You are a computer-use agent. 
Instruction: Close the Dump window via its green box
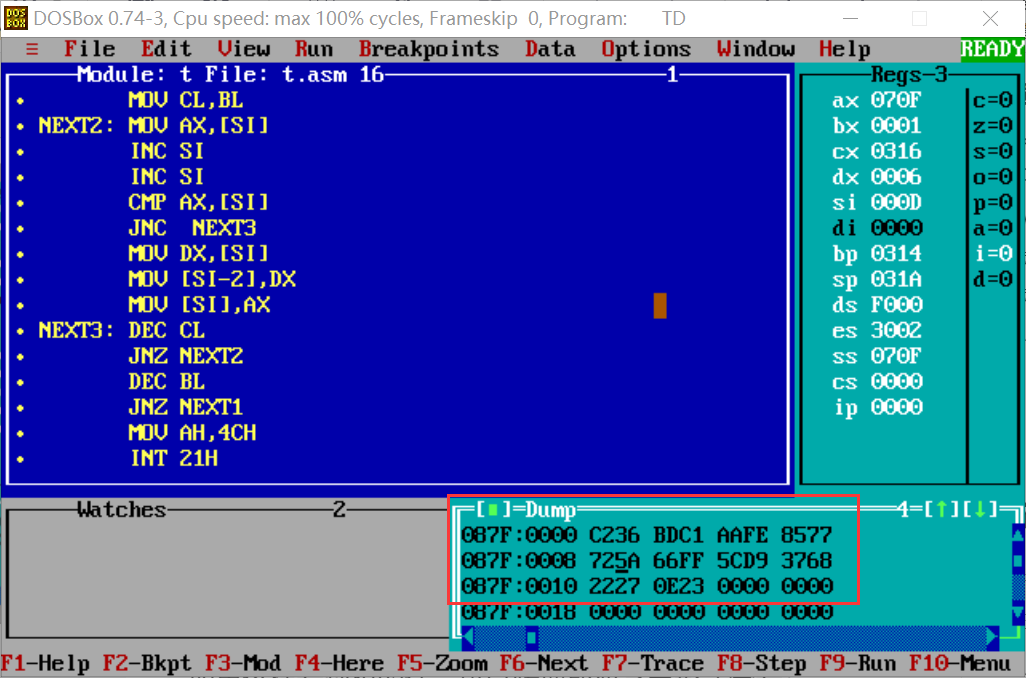[x=493, y=509]
